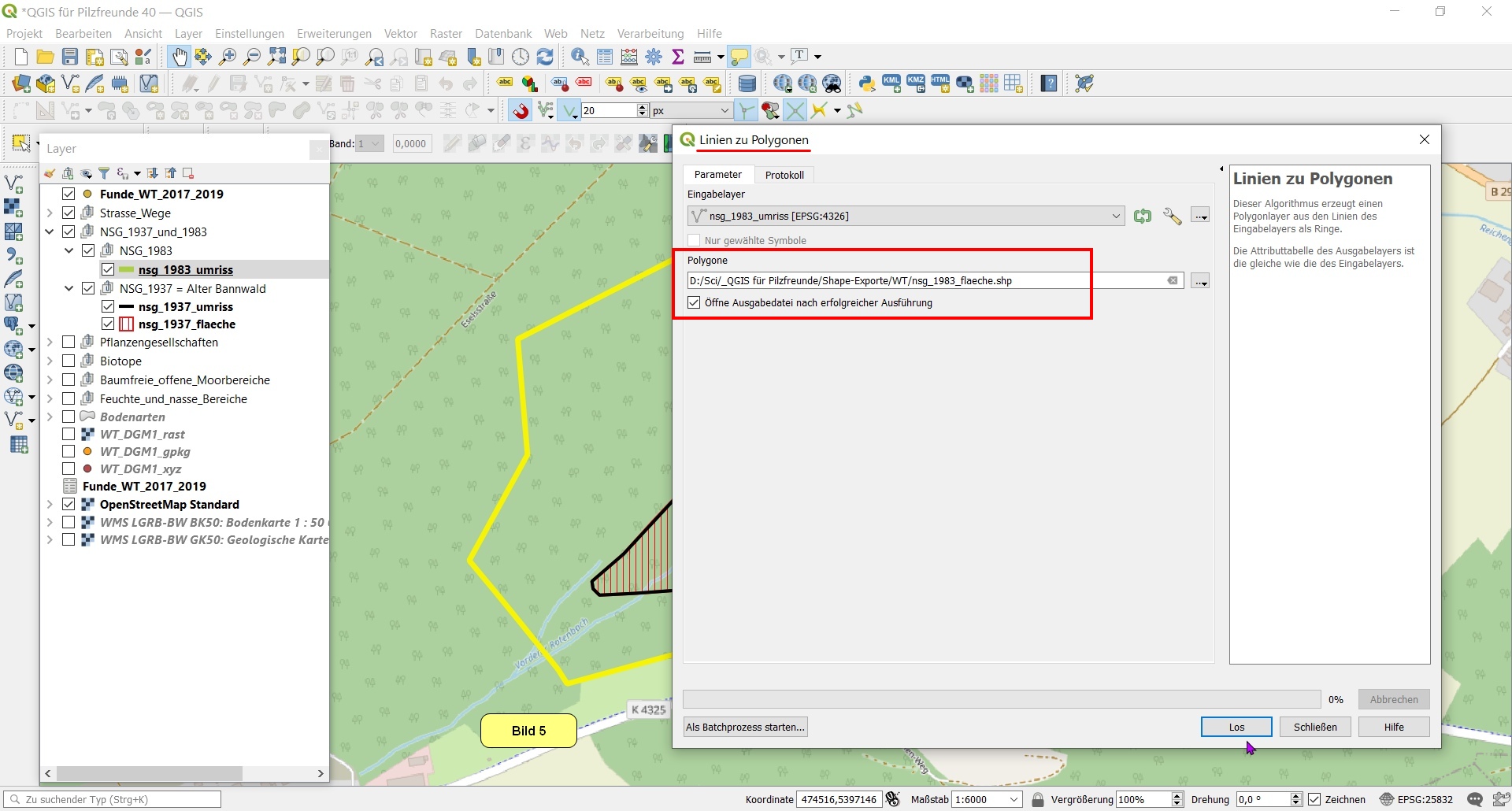The image size is (1512, 811).
Task: Select the Pan Map hand tool
Action: click(x=180, y=57)
